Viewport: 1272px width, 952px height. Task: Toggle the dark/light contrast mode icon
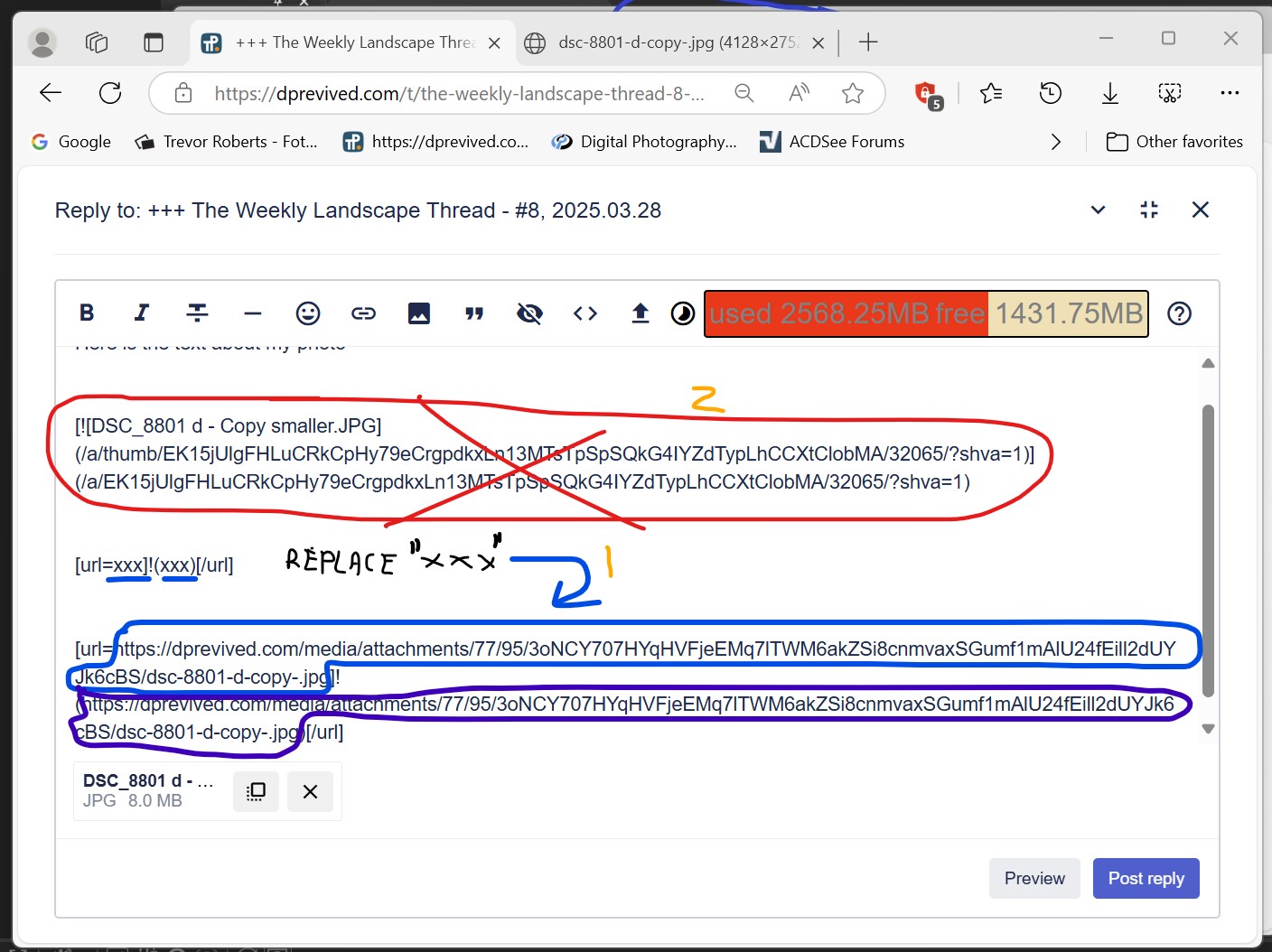[x=683, y=313]
